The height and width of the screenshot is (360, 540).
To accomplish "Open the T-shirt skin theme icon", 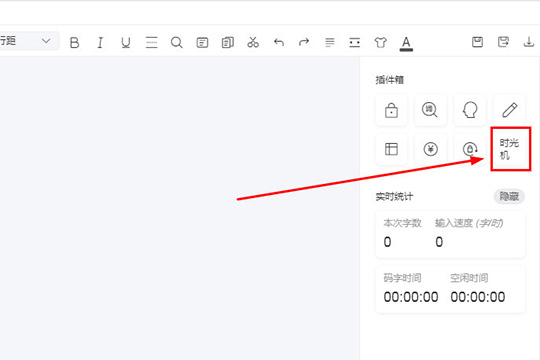I will tap(381, 42).
